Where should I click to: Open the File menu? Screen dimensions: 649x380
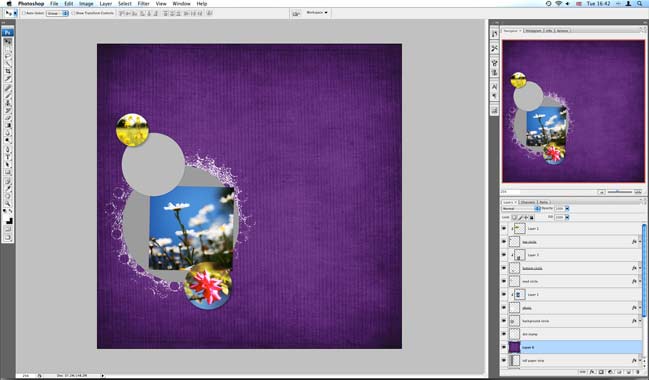pyautogui.click(x=54, y=4)
